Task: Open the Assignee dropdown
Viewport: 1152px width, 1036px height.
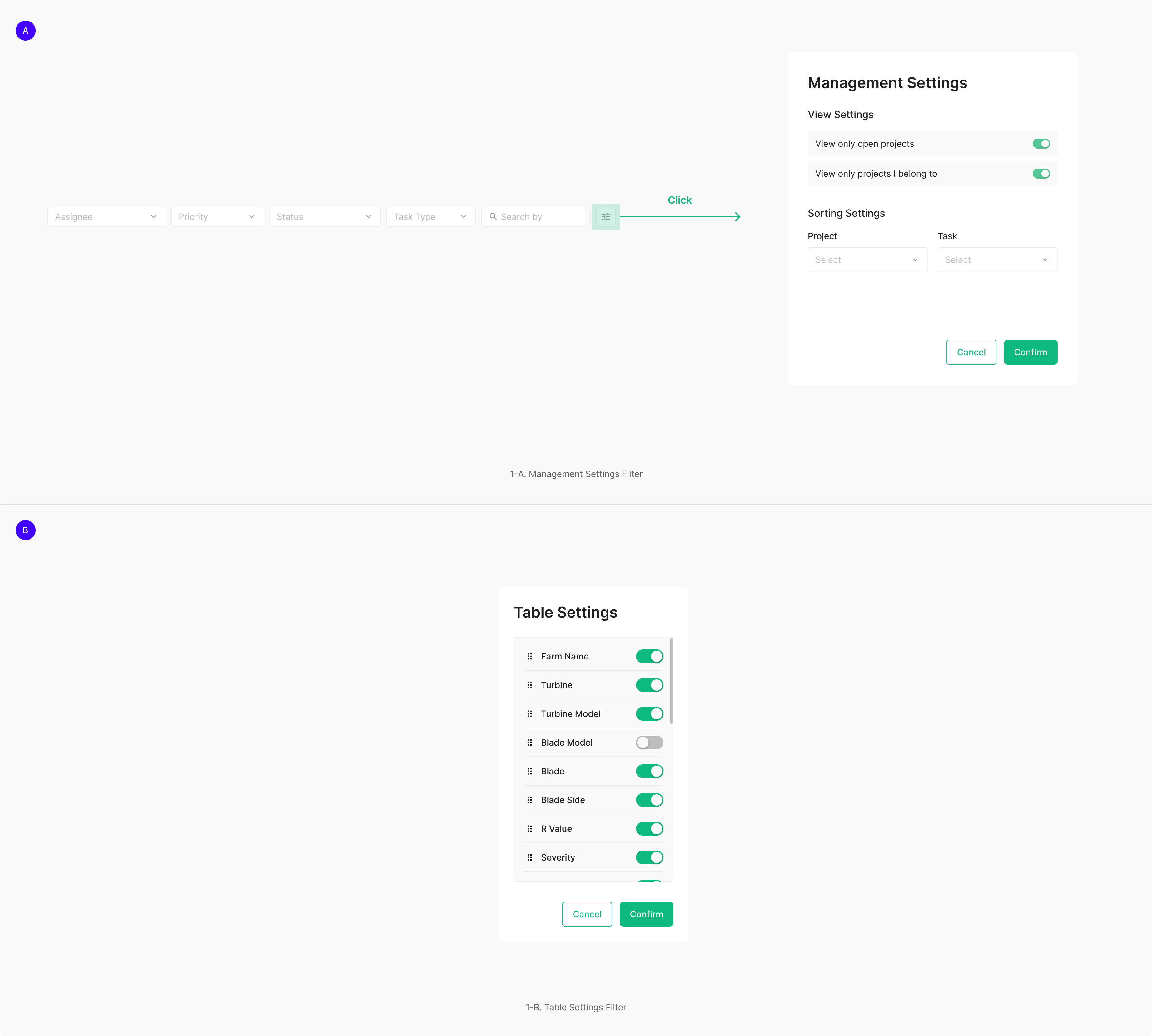Action: (107, 217)
